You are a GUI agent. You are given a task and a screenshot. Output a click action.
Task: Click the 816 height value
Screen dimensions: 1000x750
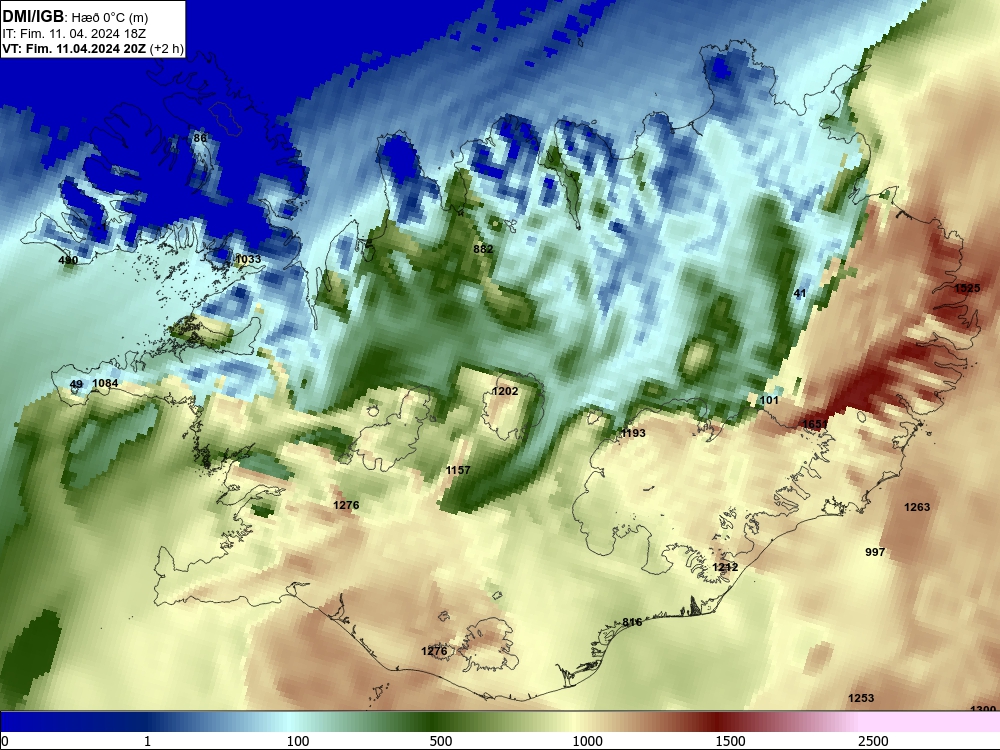coord(632,622)
